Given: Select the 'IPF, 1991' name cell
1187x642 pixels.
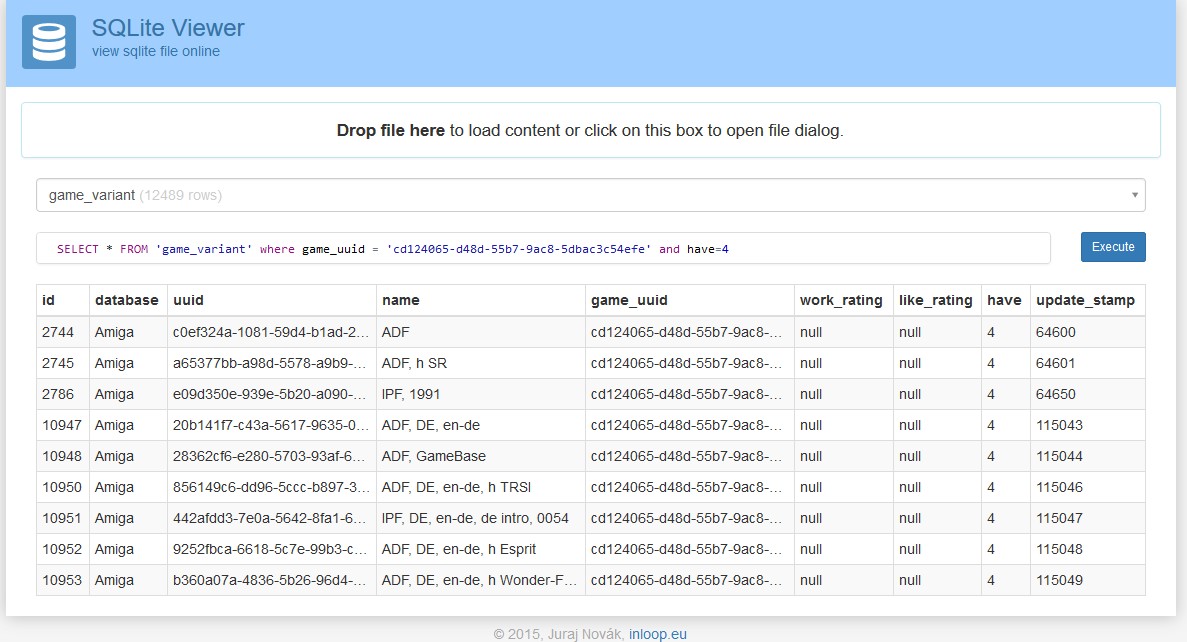Looking at the screenshot, I should [412, 394].
